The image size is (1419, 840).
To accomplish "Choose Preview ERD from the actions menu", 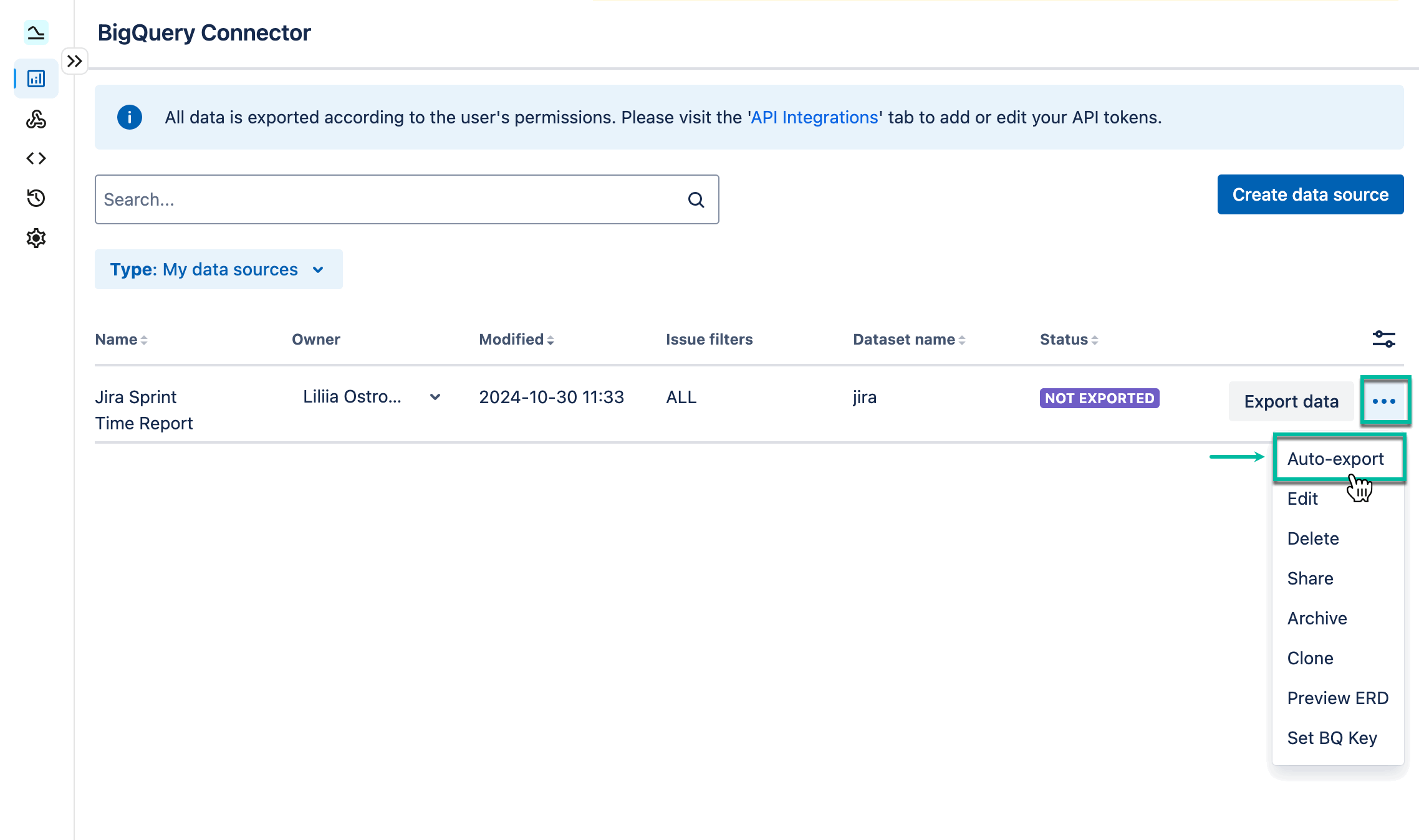I will click(1337, 698).
